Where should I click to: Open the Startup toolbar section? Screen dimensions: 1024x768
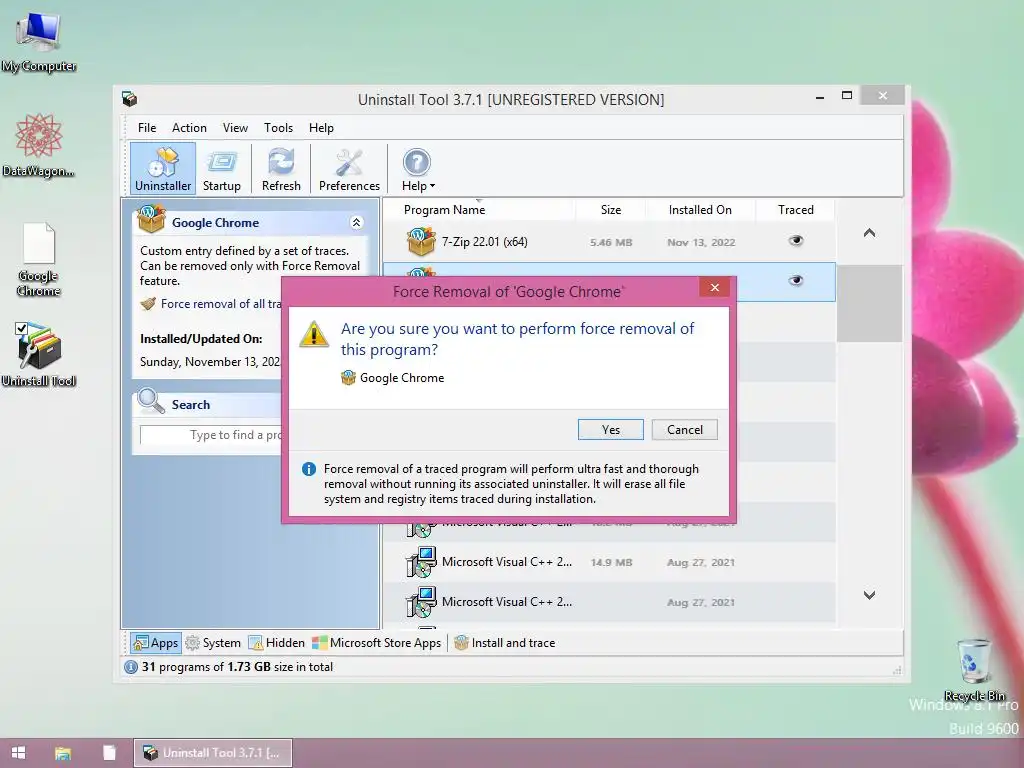click(x=222, y=168)
